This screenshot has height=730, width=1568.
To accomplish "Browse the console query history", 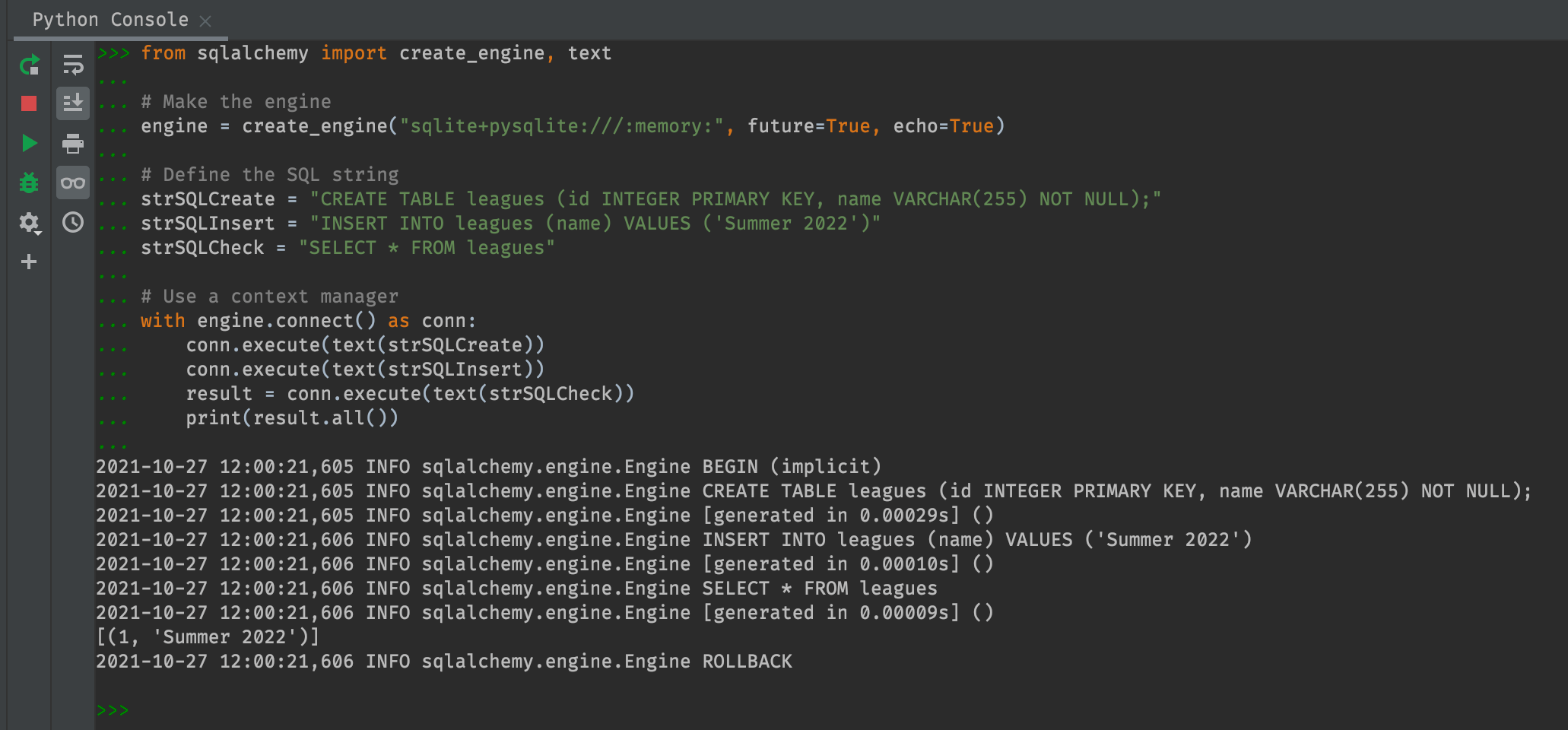I will pyautogui.click(x=73, y=222).
